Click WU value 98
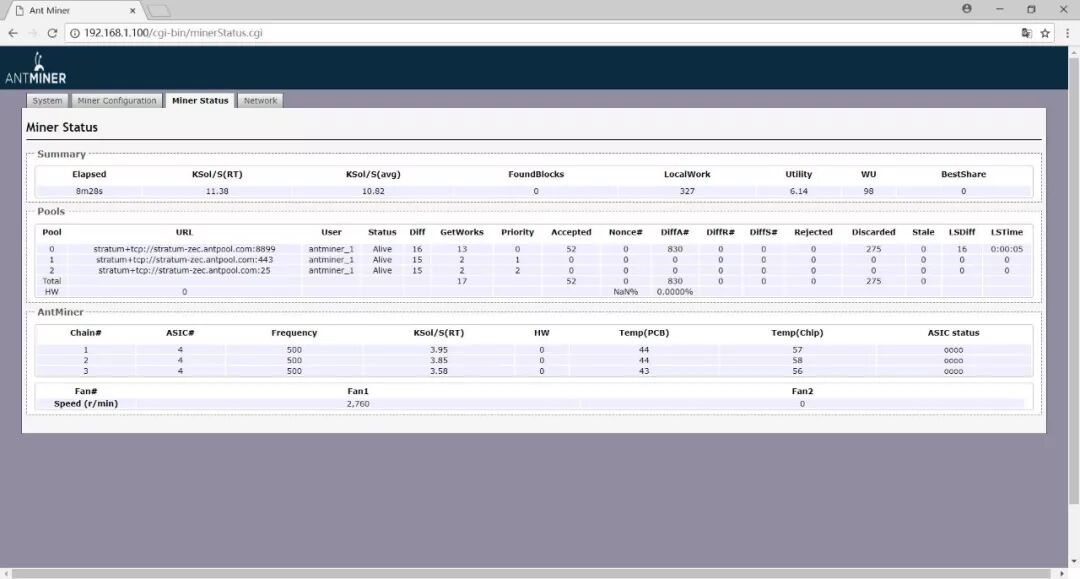The width and height of the screenshot is (1080, 579). pyautogui.click(x=869, y=191)
